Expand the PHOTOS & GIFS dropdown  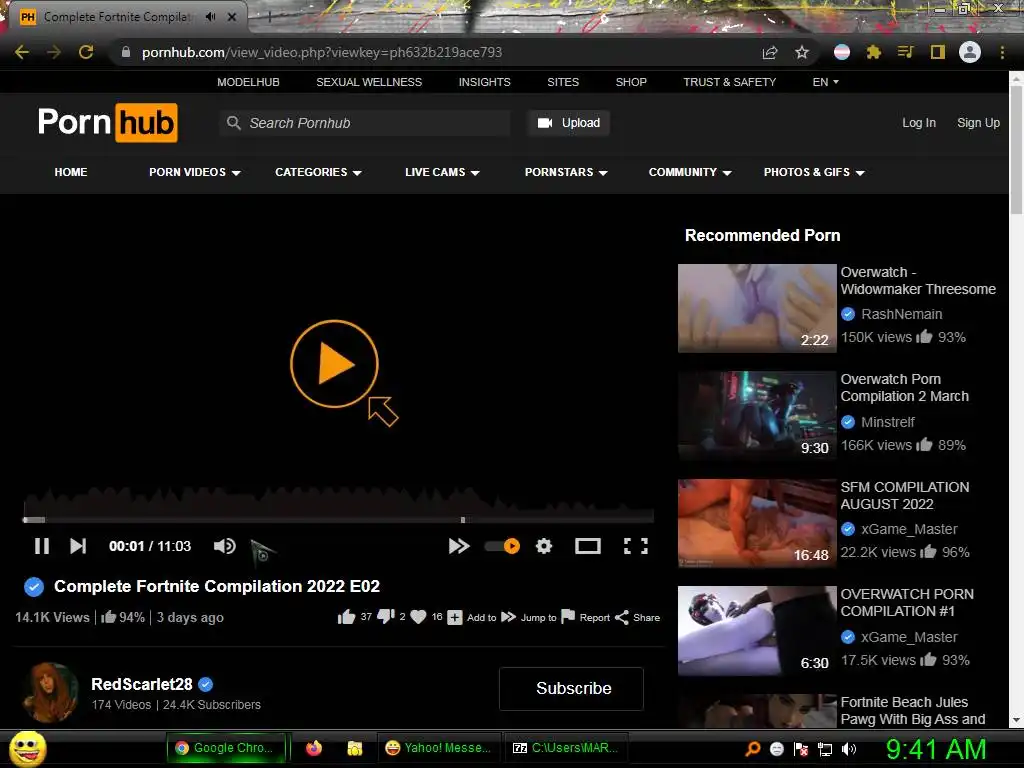pyautogui.click(x=814, y=172)
